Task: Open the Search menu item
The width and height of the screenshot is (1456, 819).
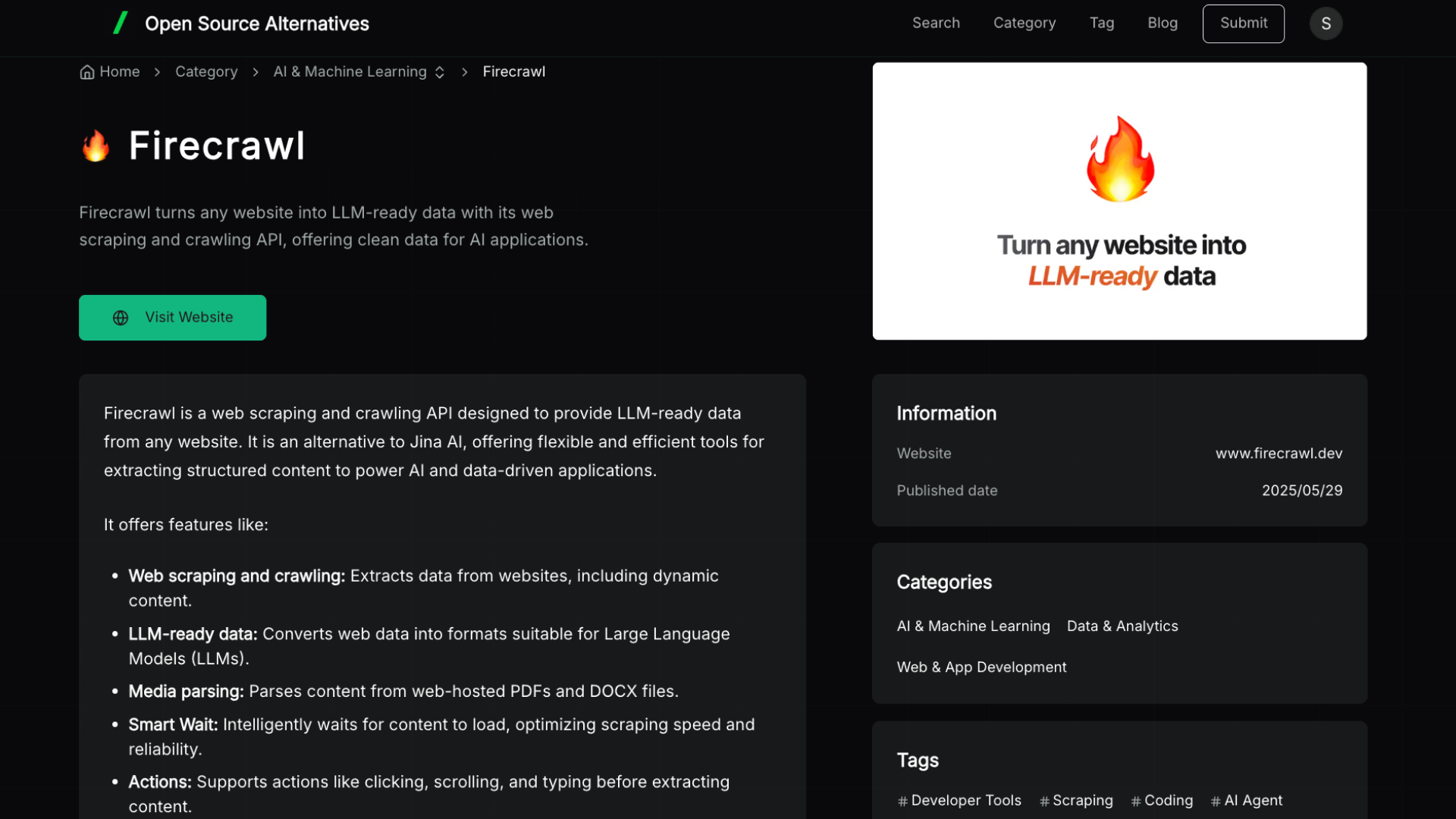Action: [x=936, y=23]
